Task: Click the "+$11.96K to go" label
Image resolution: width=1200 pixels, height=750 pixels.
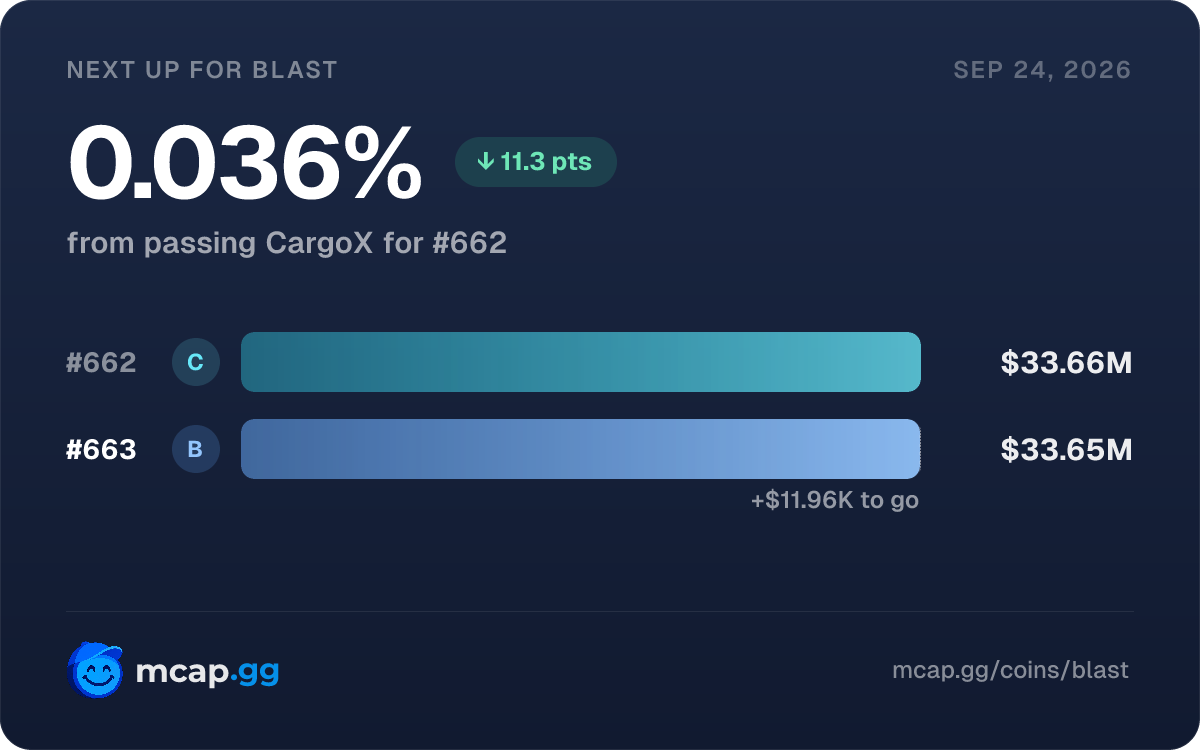Action: (x=835, y=500)
